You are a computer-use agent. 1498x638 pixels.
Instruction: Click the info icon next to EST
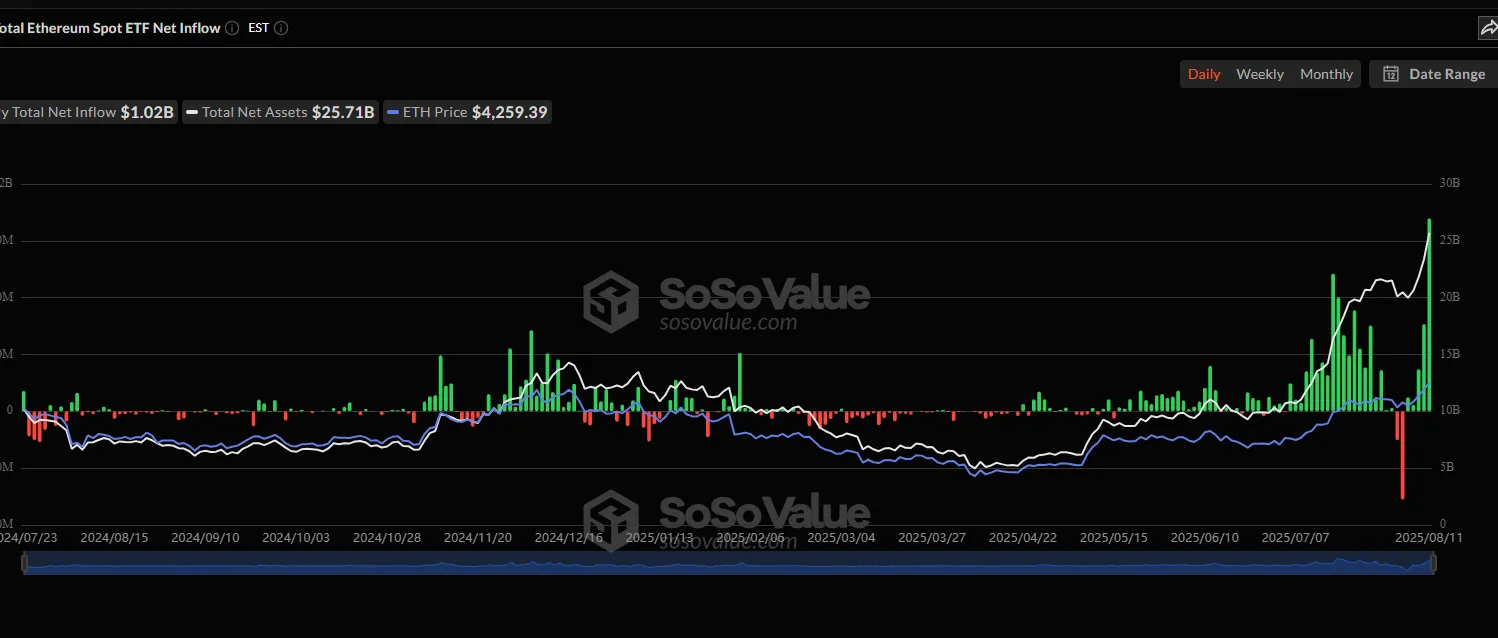(281, 28)
